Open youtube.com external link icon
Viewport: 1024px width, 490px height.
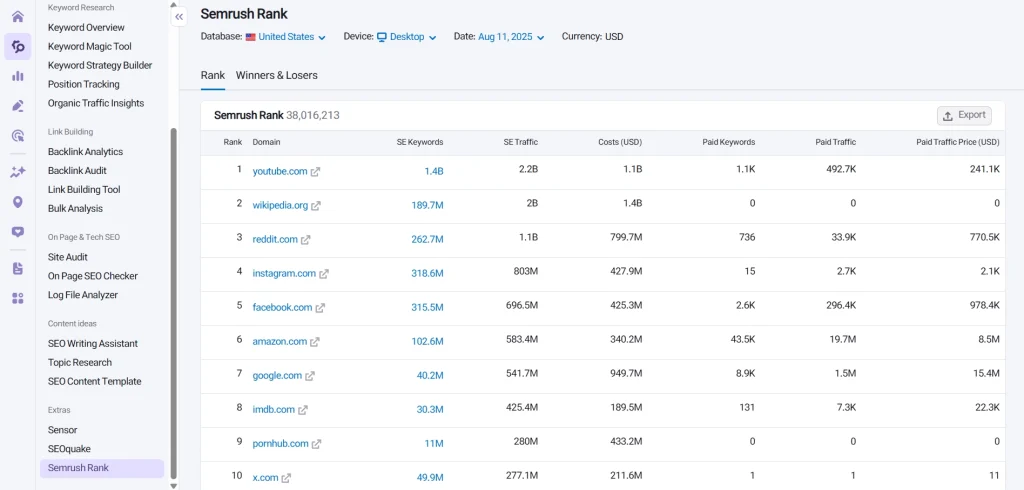315,172
